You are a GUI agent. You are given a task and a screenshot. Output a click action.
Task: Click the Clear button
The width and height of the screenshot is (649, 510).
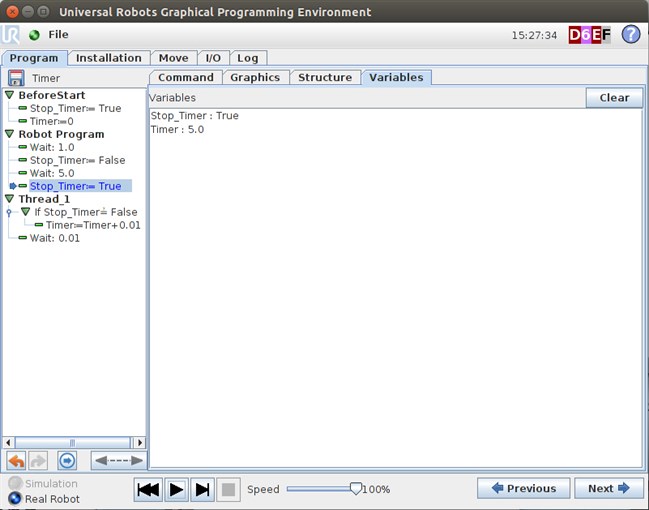[614, 98]
